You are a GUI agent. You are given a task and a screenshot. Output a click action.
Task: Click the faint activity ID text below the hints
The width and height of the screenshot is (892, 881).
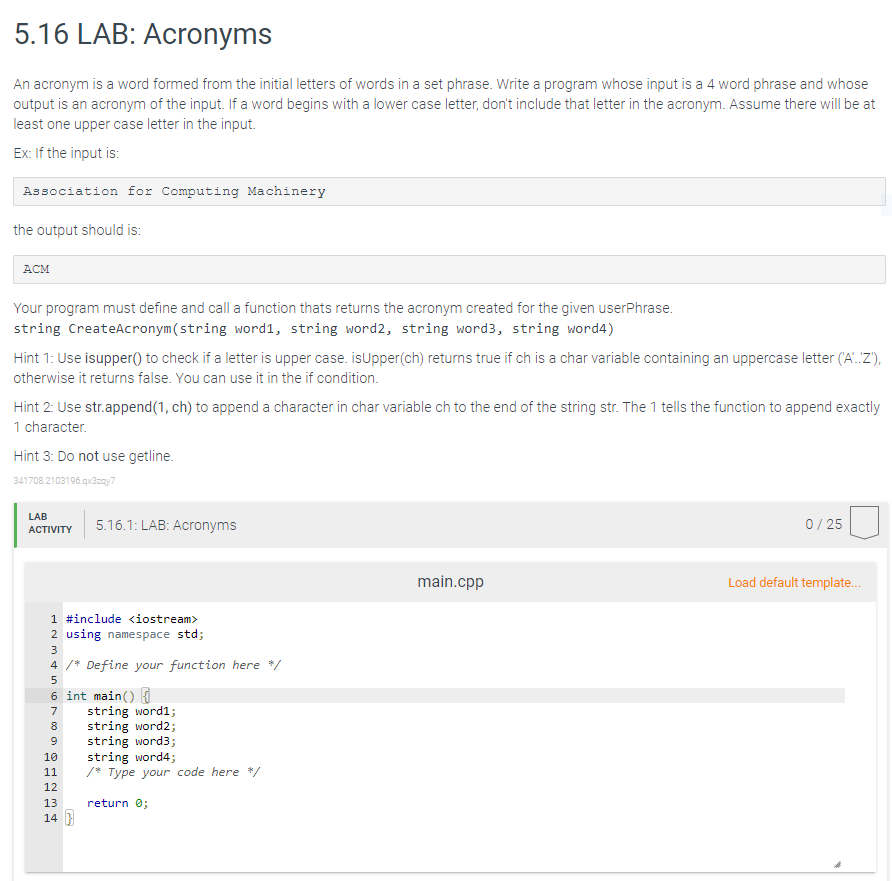[x=64, y=481]
